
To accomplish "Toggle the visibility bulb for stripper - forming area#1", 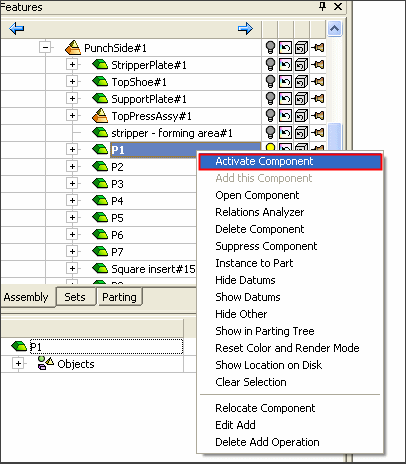I will pos(270,133).
